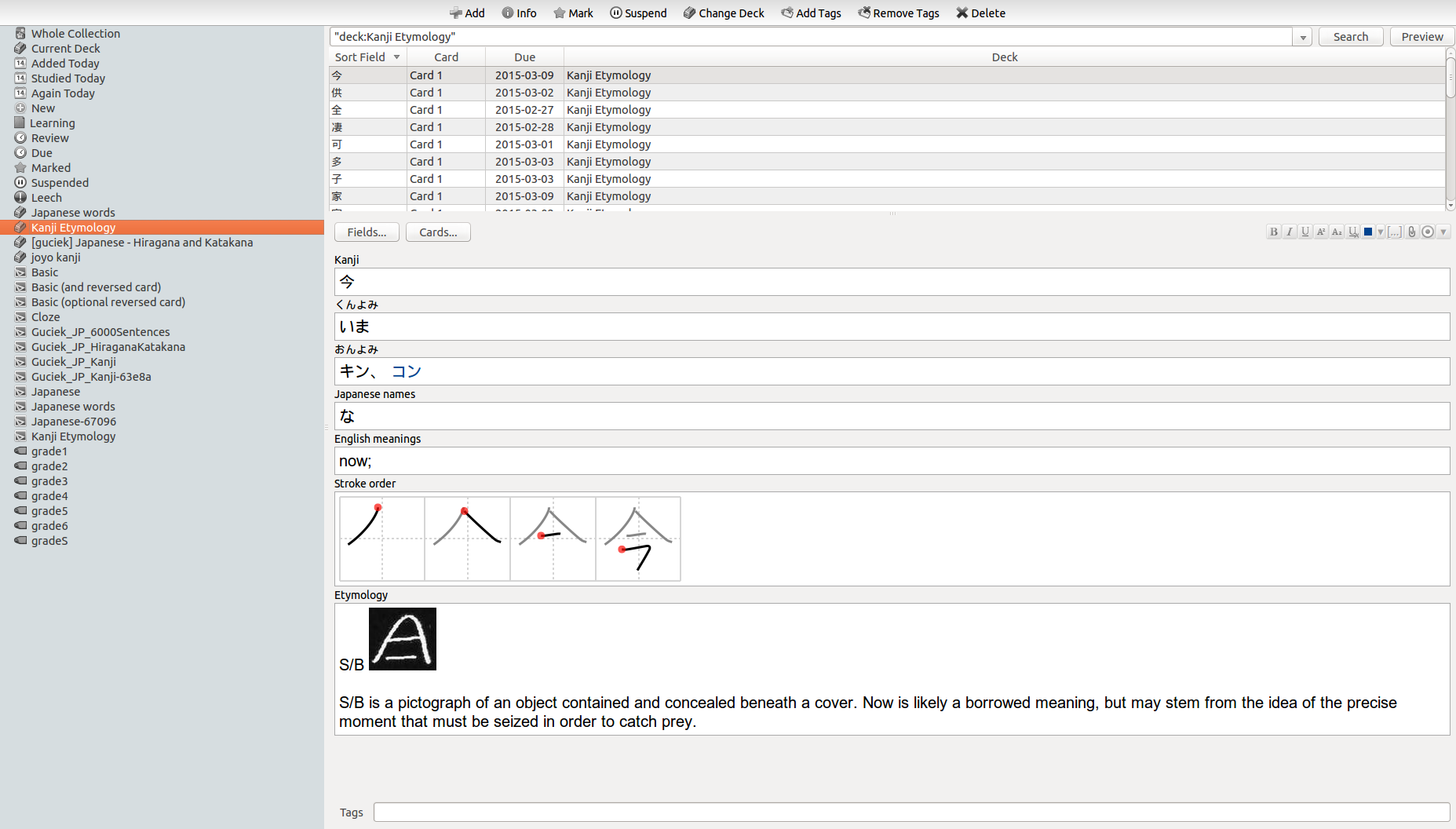This screenshot has height=829, width=1456.
Task: Apply the blue foreground color swatch
Action: (1368, 232)
